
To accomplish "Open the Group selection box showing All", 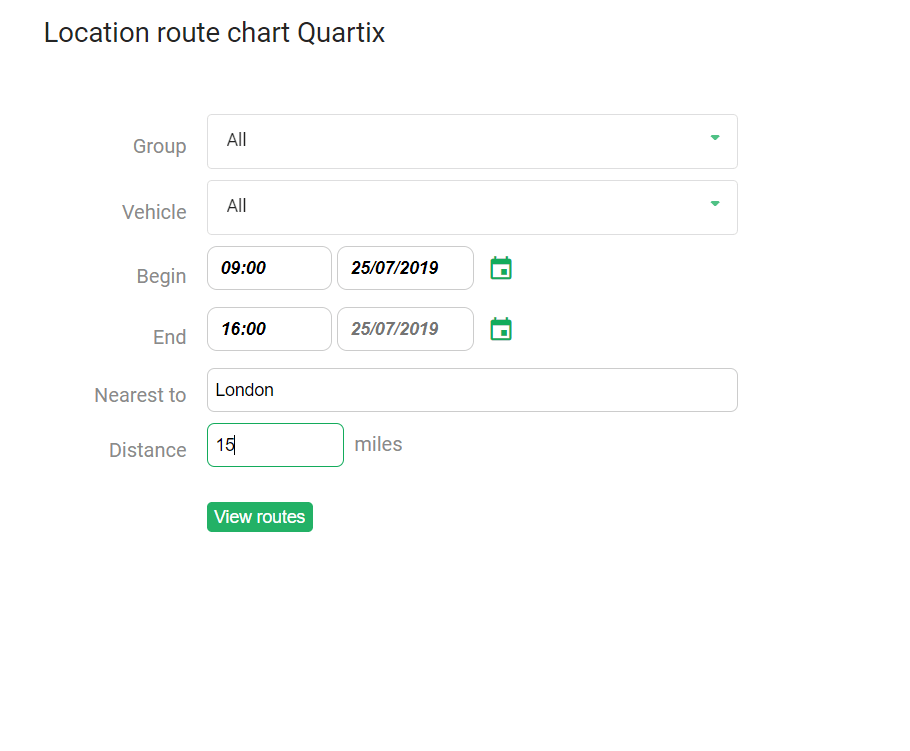I will [472, 142].
